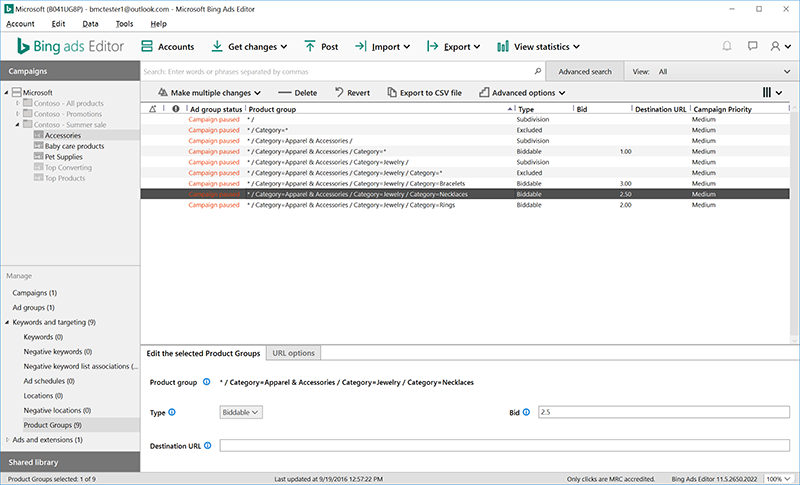Open the Edit menu
800x485 pixels.
[x=58, y=23]
